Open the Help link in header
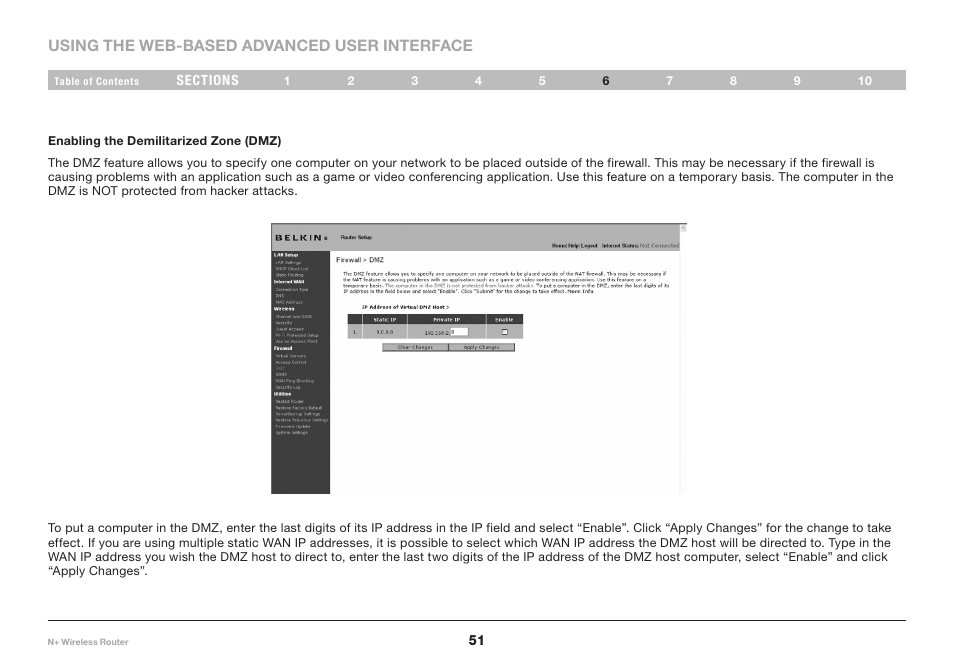Image resolution: width=954 pixels, height=668 pixels. (574, 246)
